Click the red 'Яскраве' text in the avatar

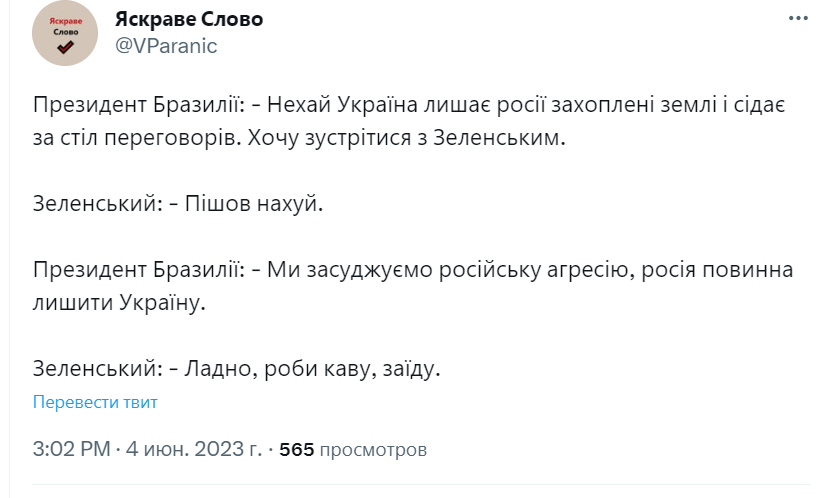tap(66, 21)
